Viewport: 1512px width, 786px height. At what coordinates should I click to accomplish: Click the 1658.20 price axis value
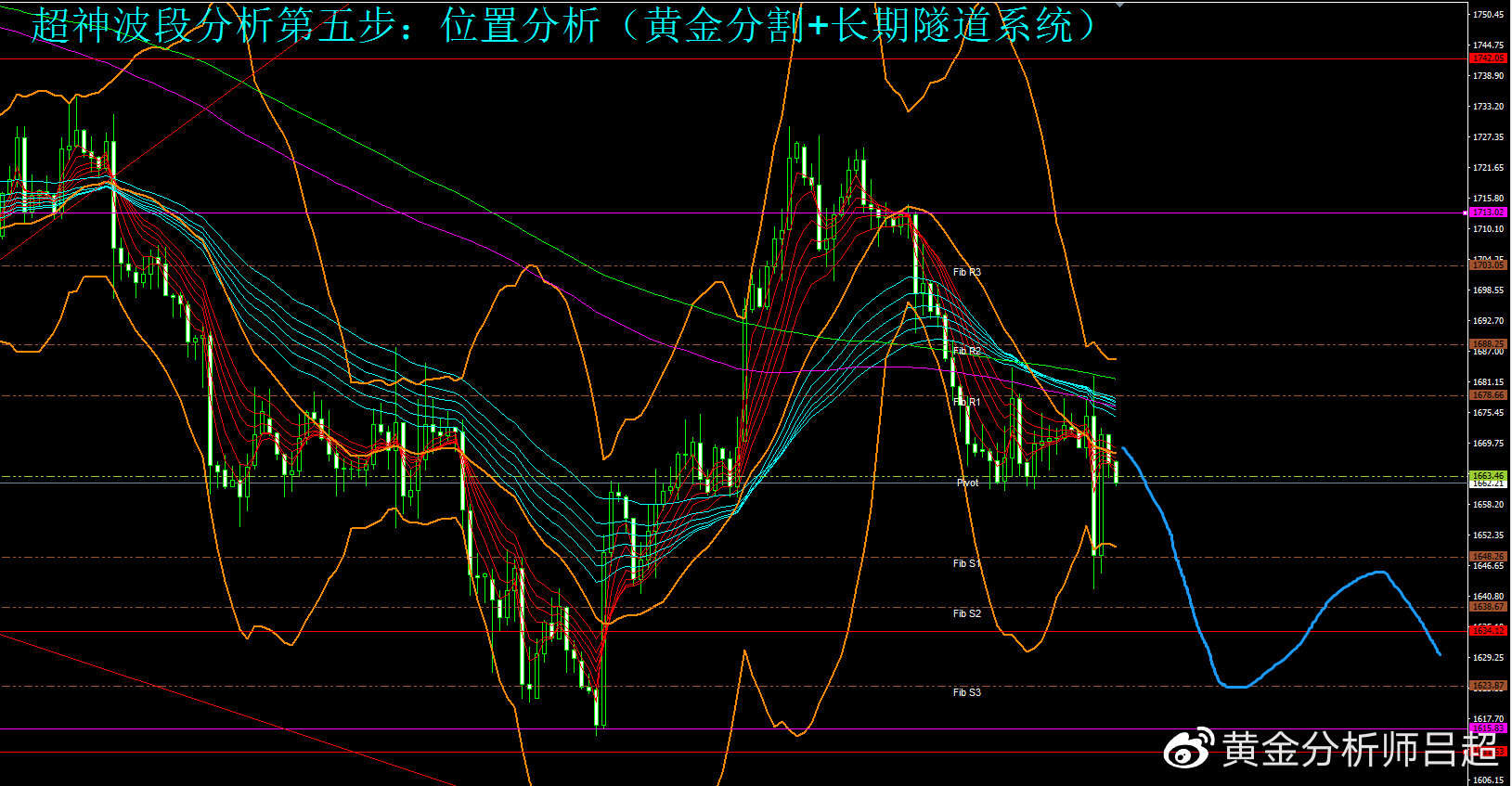(x=1488, y=505)
